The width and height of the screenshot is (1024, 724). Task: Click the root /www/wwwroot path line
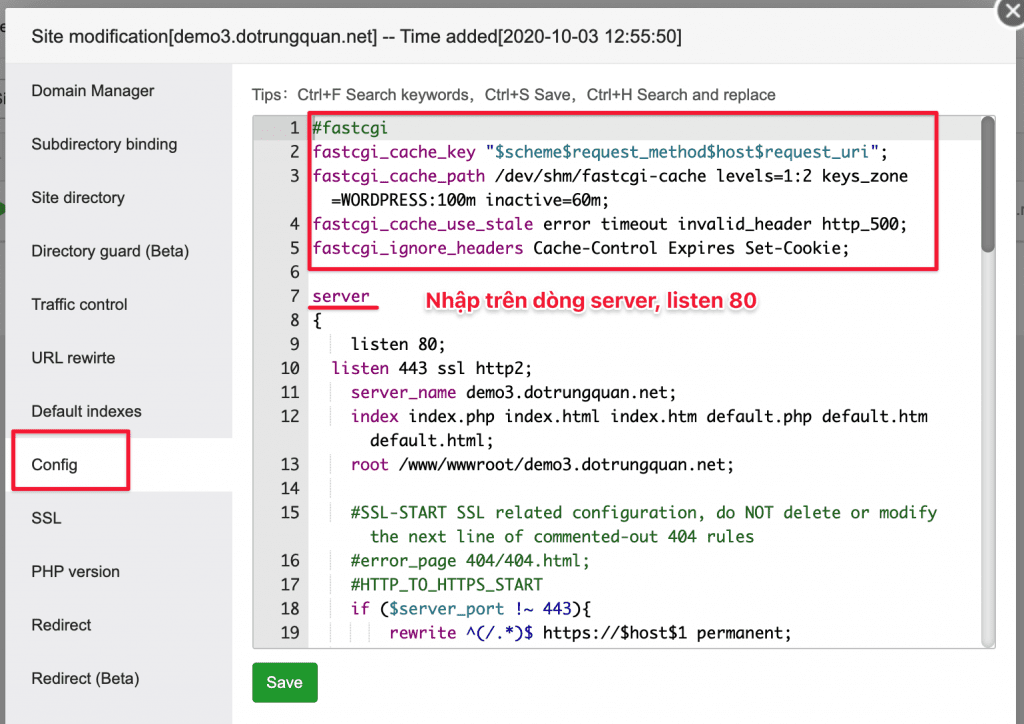542,465
